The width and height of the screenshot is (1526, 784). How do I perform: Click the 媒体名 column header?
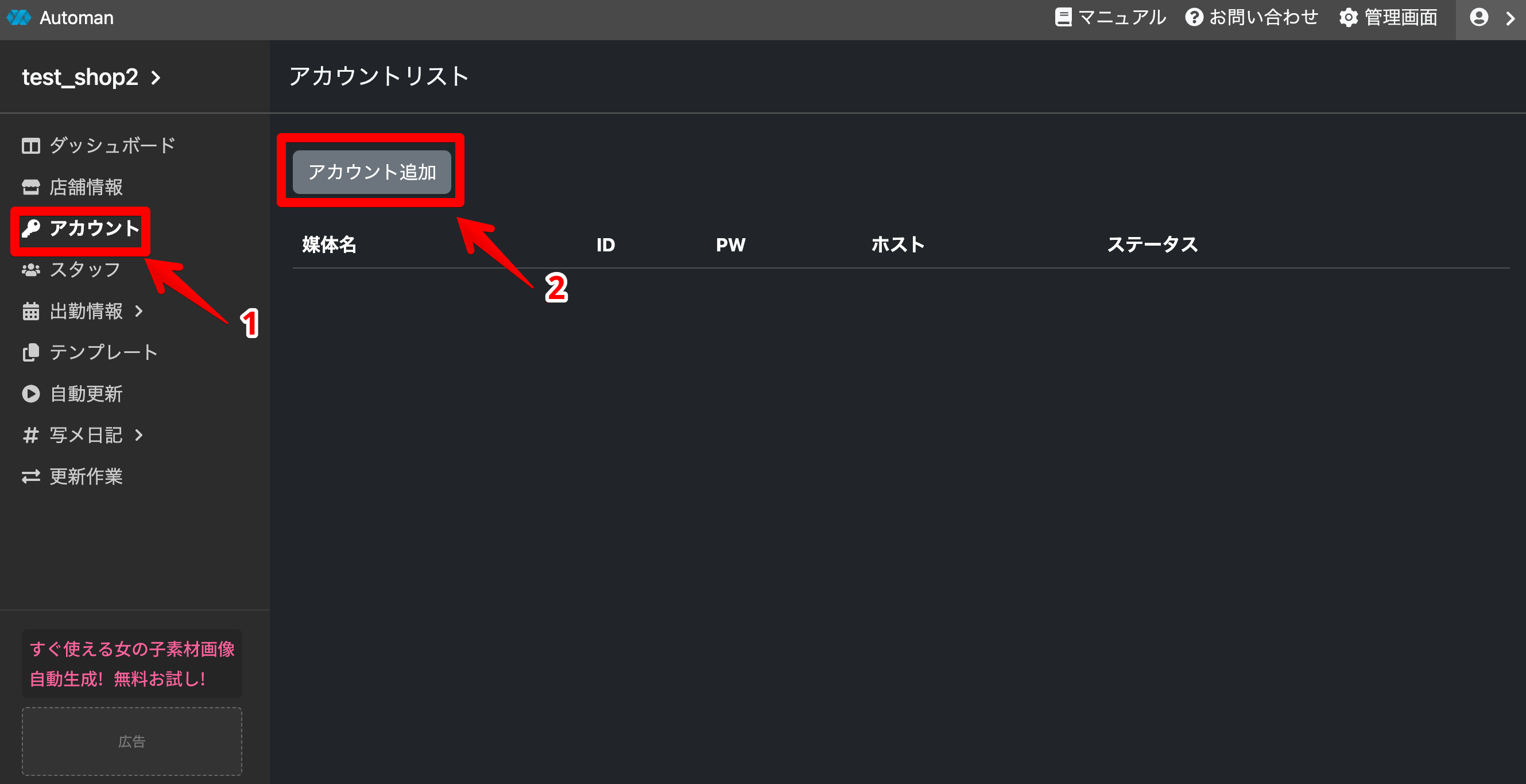click(330, 244)
